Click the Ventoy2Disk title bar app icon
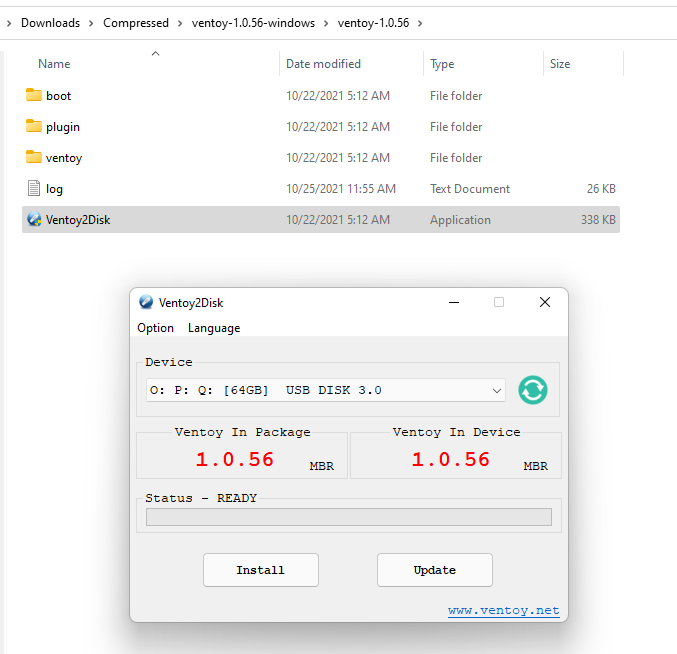The image size is (677, 654). pyautogui.click(x=146, y=302)
